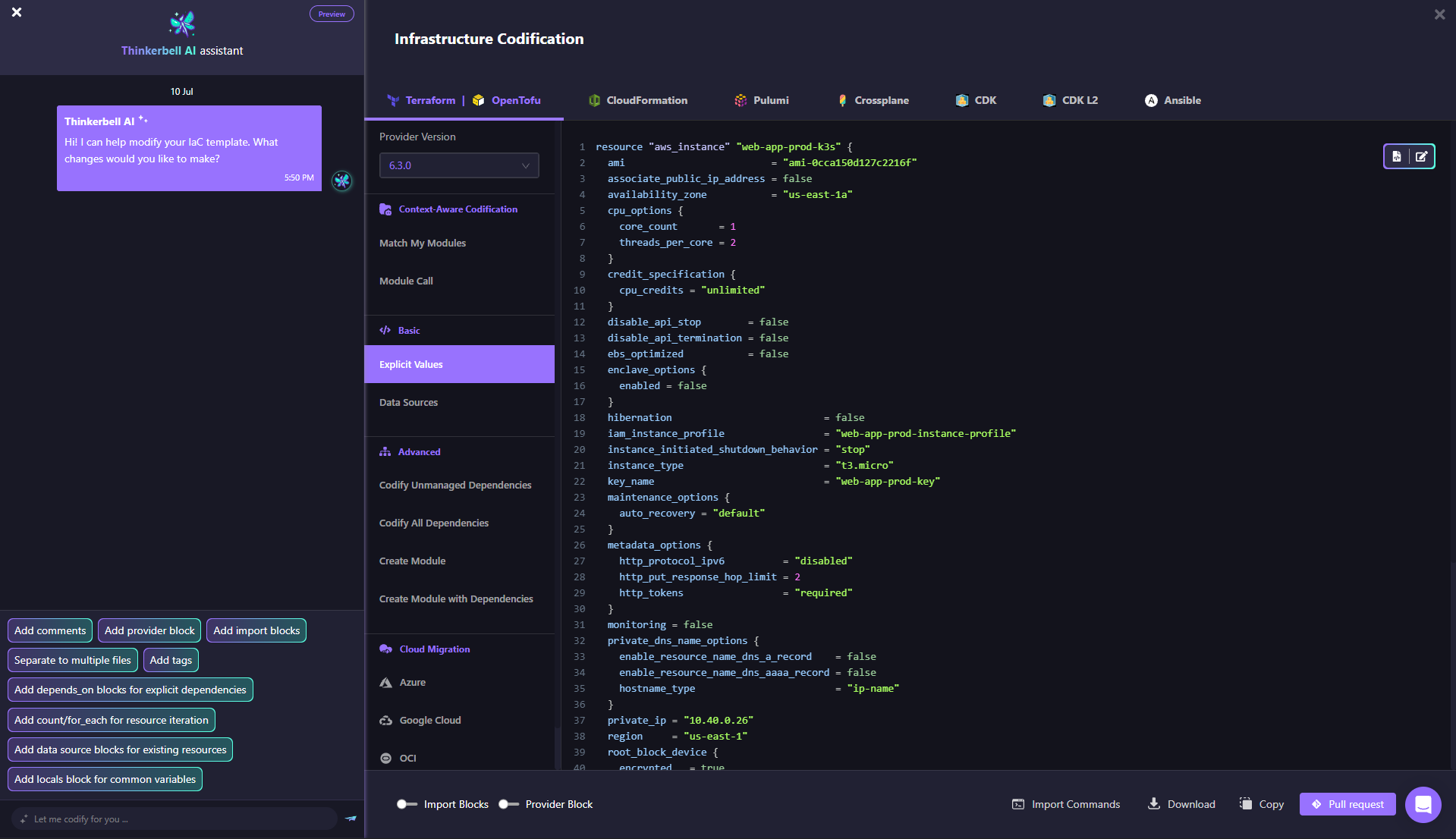Click the Ansible logo icon
This screenshot has width=1456, height=839.
click(1151, 100)
